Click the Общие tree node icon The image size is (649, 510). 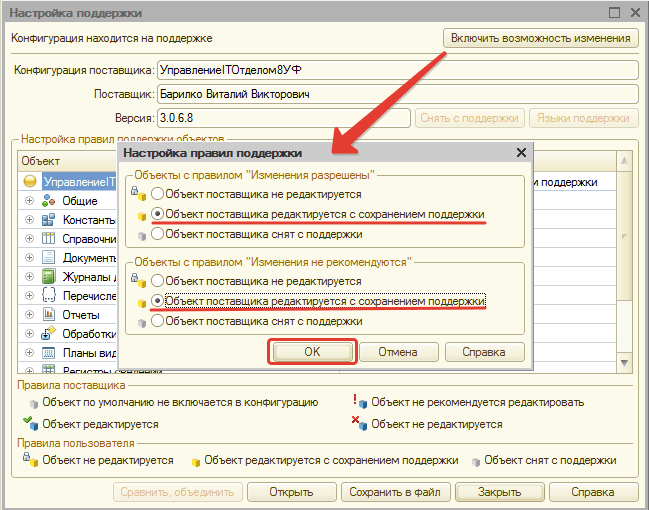coord(48,201)
